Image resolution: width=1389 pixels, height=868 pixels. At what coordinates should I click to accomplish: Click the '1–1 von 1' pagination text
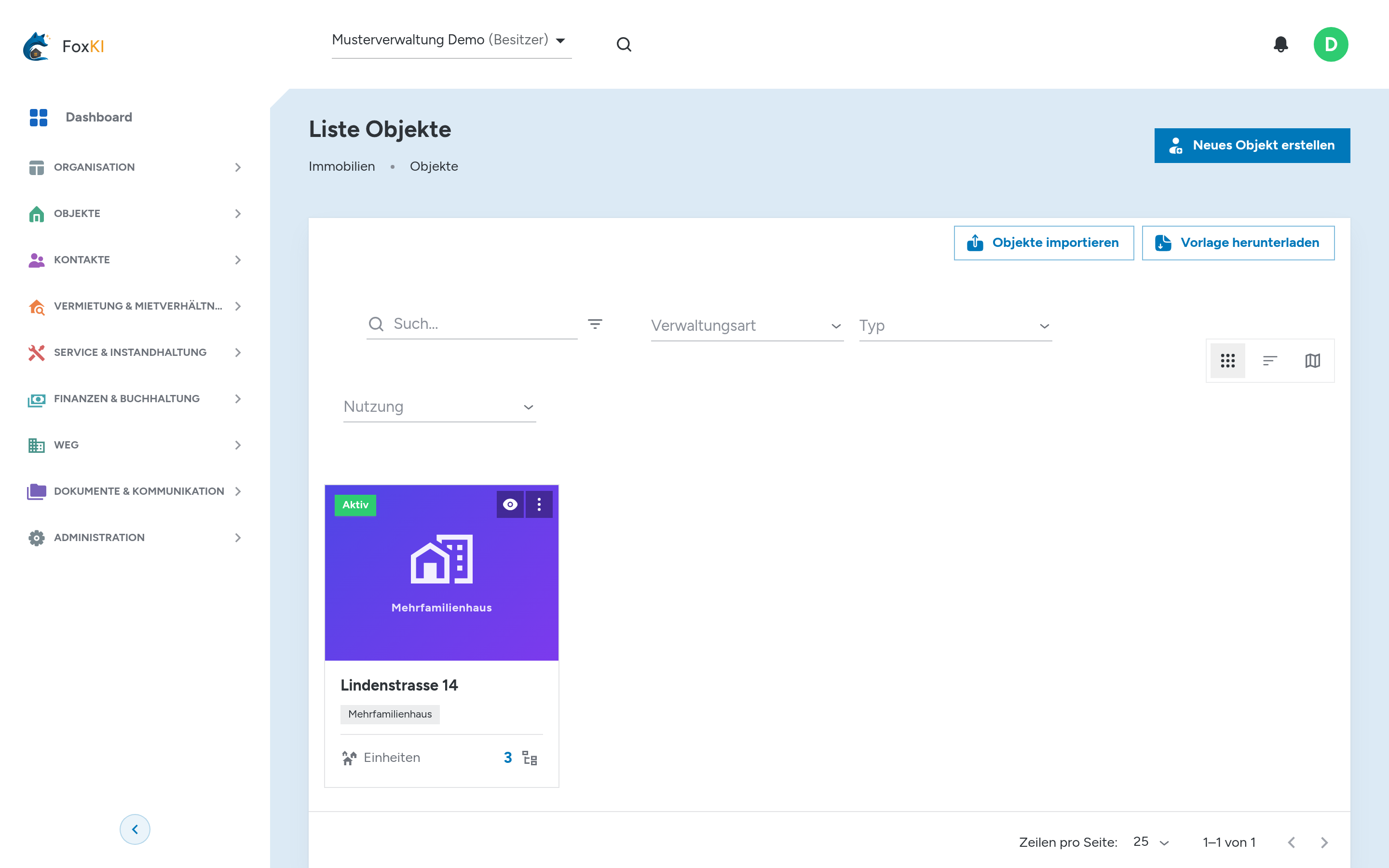tap(1229, 843)
